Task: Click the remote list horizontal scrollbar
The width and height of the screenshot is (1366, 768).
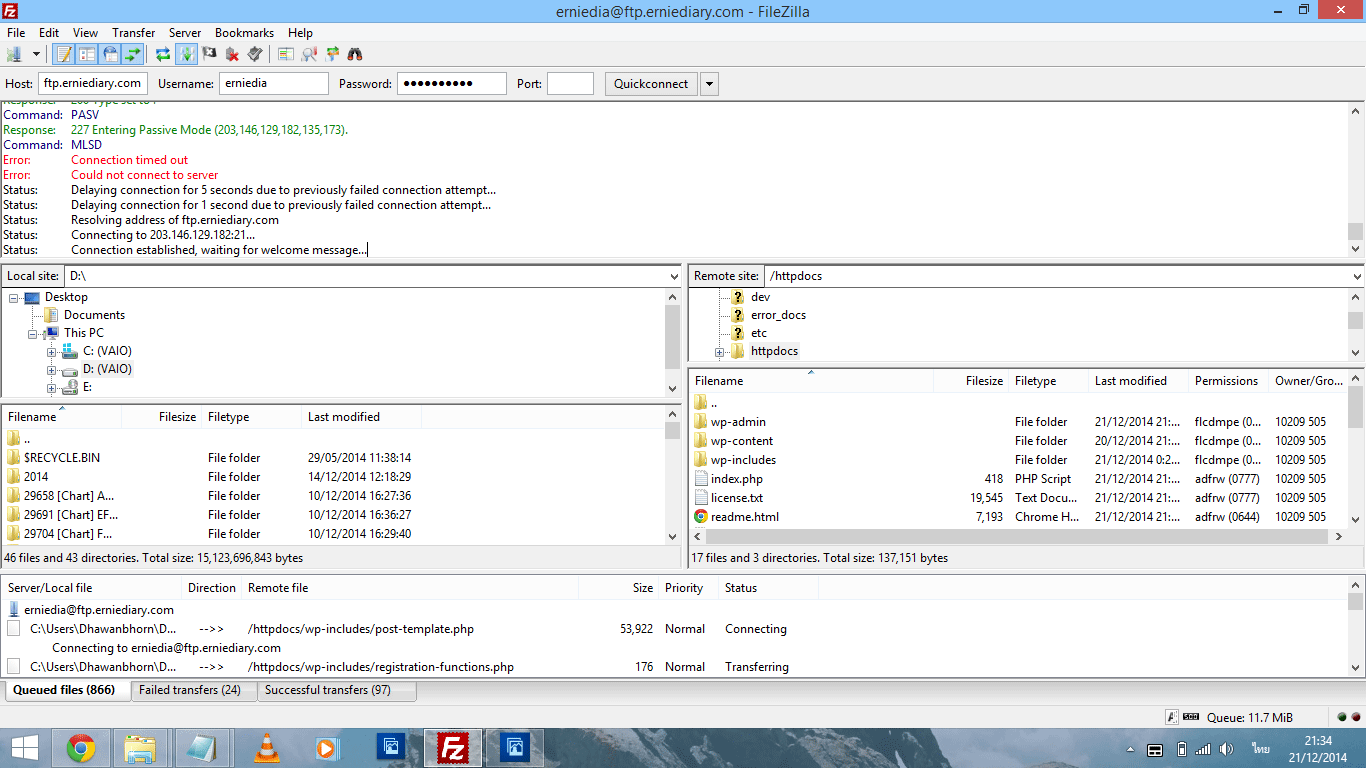Action: (x=1017, y=537)
